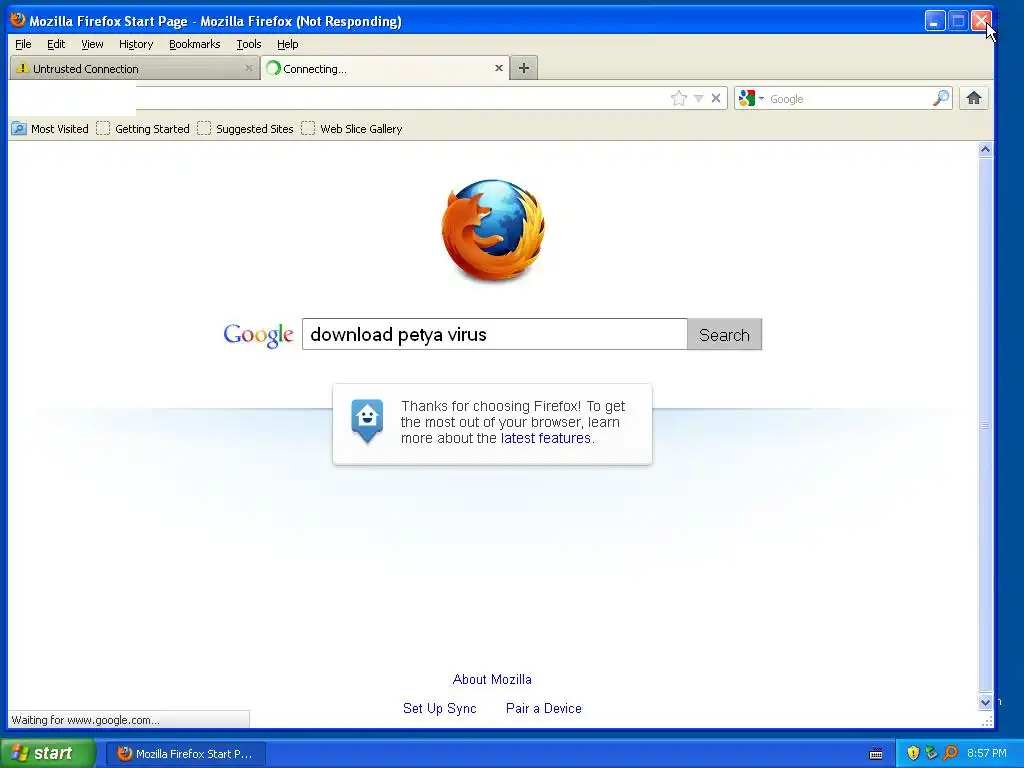Viewport: 1024px width, 768px height.
Task: Click the on-screen keyboard icon in taskbar
Action: point(876,754)
